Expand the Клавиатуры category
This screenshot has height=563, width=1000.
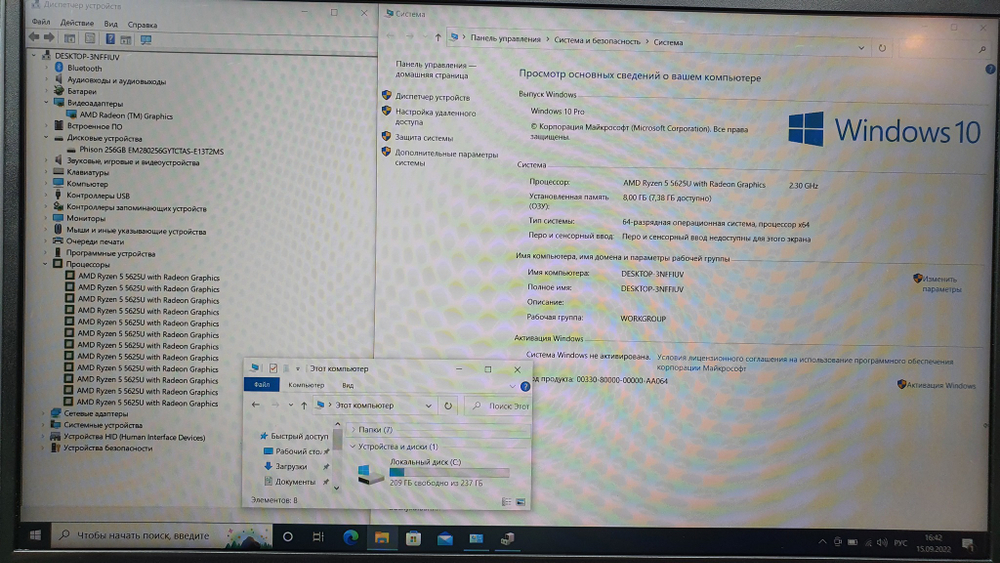[x=46, y=172]
